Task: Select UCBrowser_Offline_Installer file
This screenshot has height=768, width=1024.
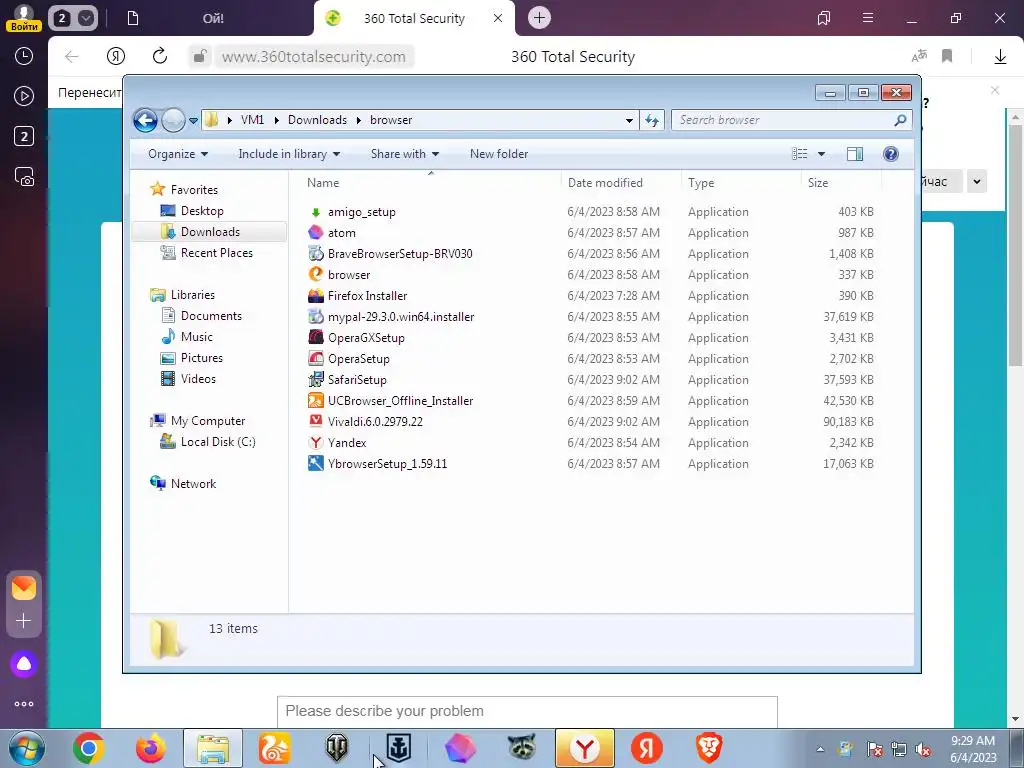Action: [400, 400]
